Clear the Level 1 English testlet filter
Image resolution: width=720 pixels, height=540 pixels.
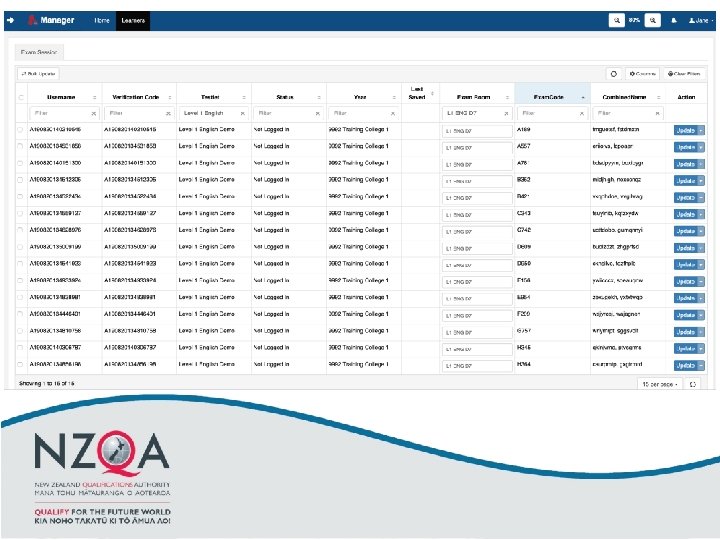coord(242,113)
